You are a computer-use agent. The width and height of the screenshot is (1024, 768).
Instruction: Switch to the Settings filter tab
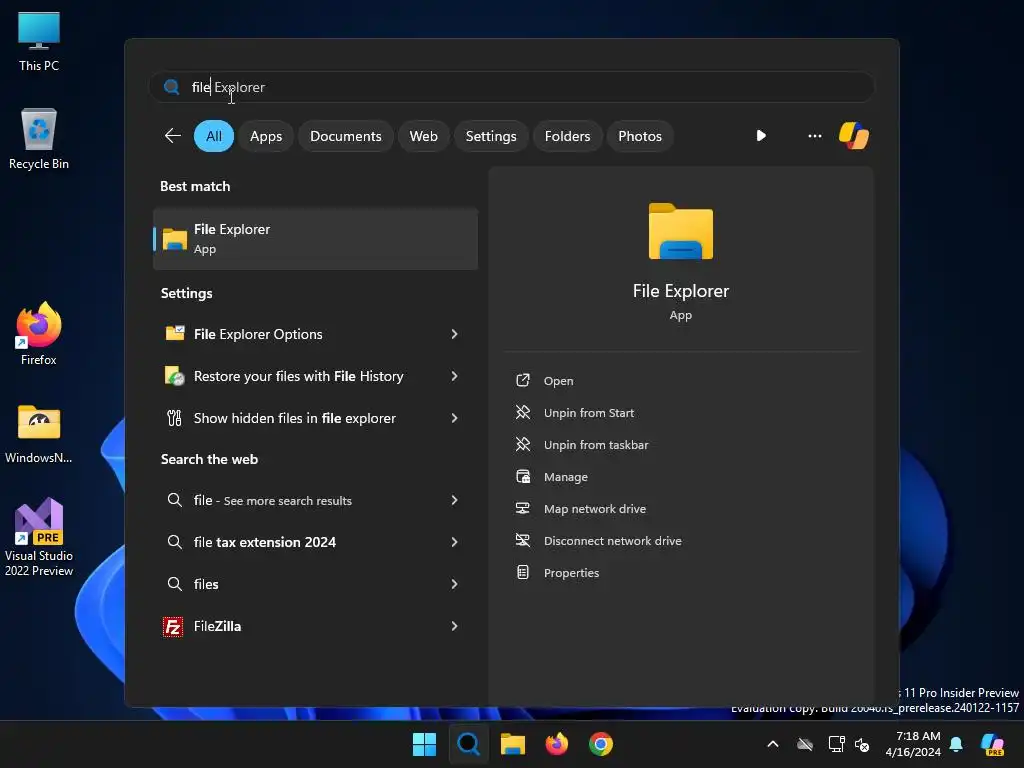(x=490, y=136)
